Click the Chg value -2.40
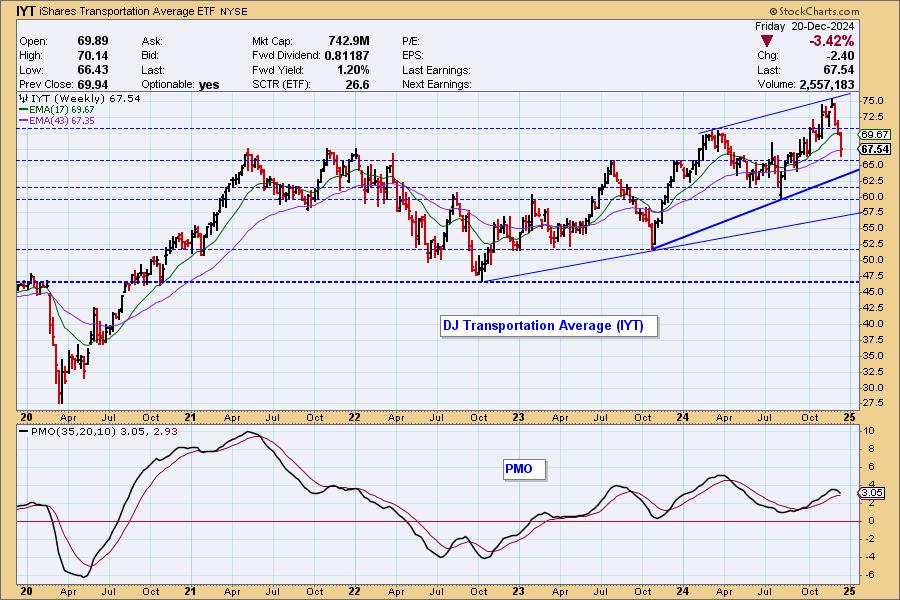The image size is (900, 600). pyautogui.click(x=840, y=56)
